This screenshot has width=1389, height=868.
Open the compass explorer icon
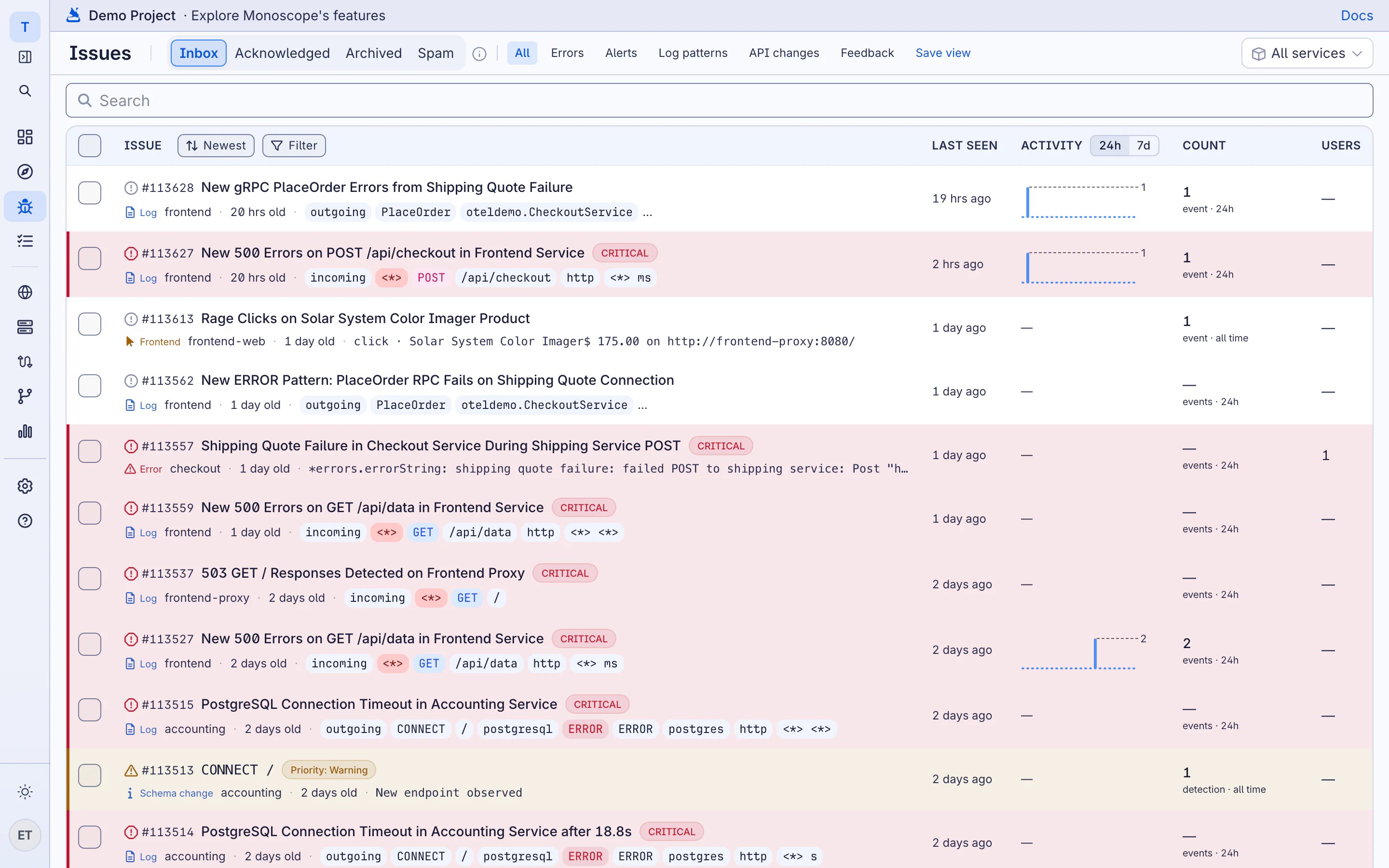(x=25, y=172)
